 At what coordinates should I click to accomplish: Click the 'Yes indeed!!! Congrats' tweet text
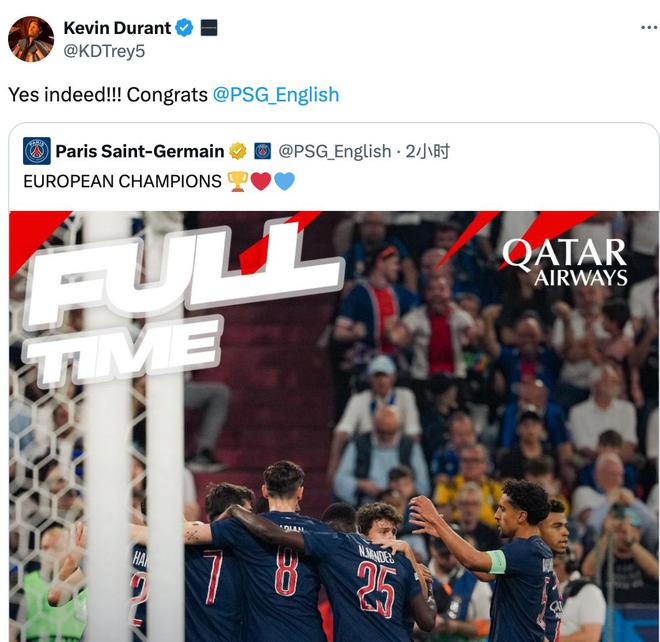point(108,94)
